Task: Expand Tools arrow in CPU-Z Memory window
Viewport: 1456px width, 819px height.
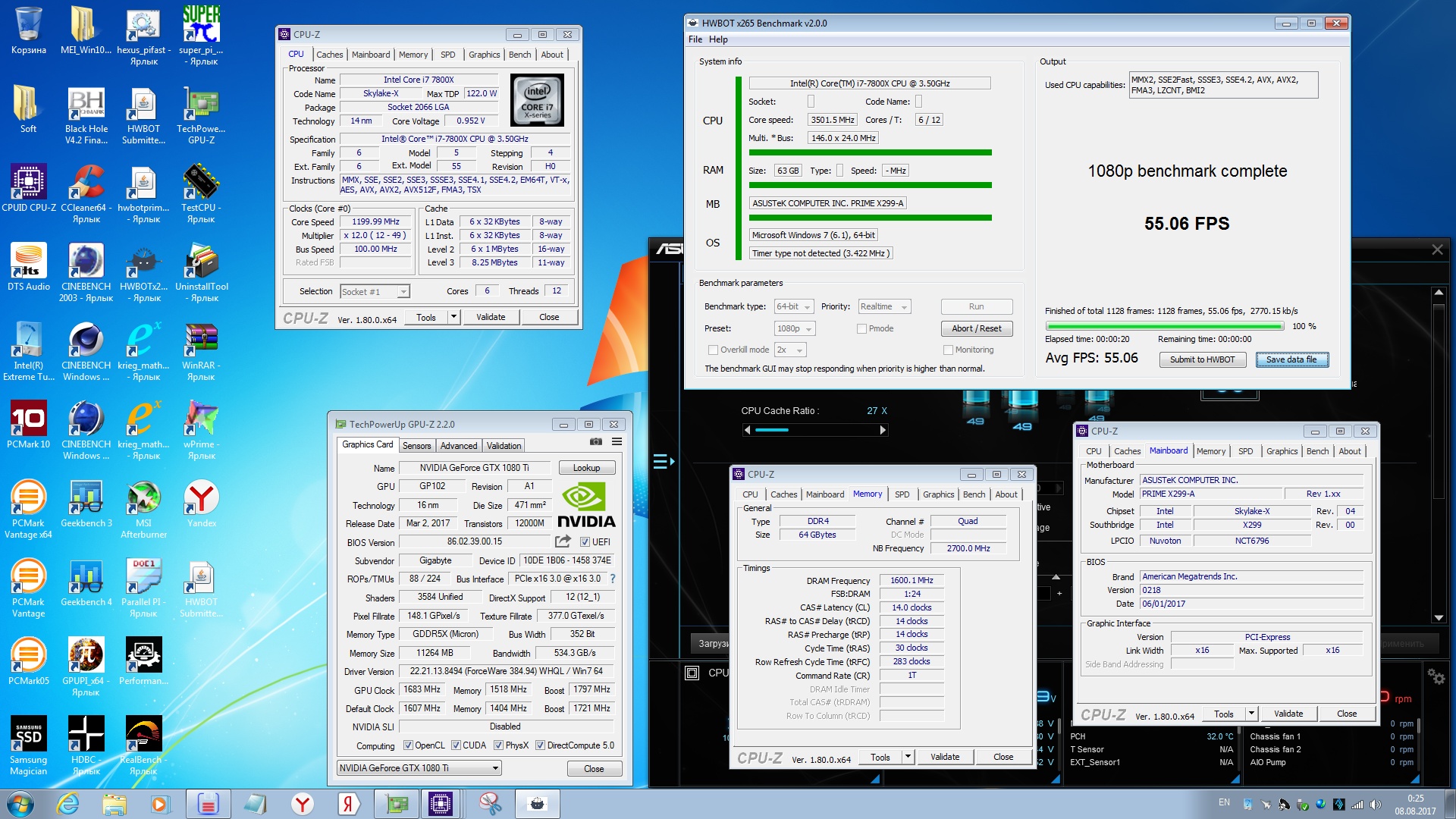Action: 908,757
